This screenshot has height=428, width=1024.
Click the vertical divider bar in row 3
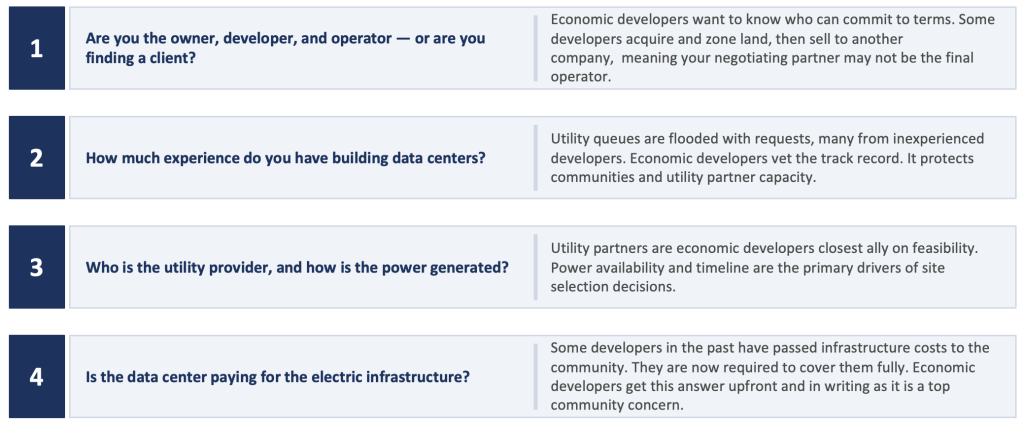[536, 267]
